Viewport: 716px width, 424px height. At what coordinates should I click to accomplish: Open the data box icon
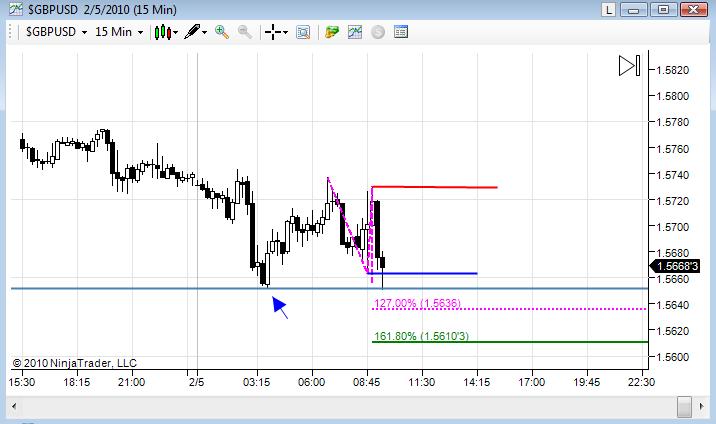(x=303, y=32)
